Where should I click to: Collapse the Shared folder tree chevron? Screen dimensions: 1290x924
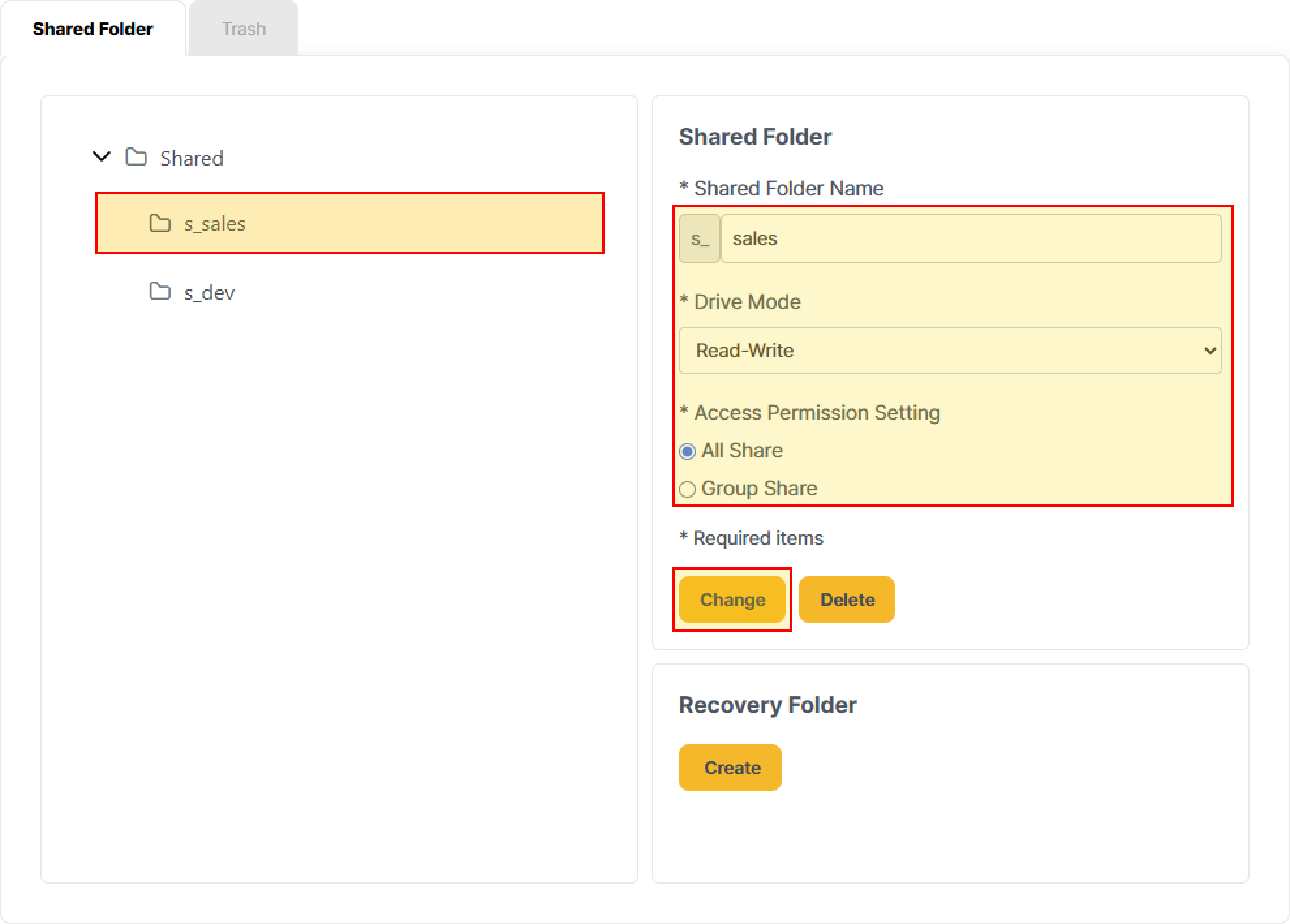[x=102, y=156]
